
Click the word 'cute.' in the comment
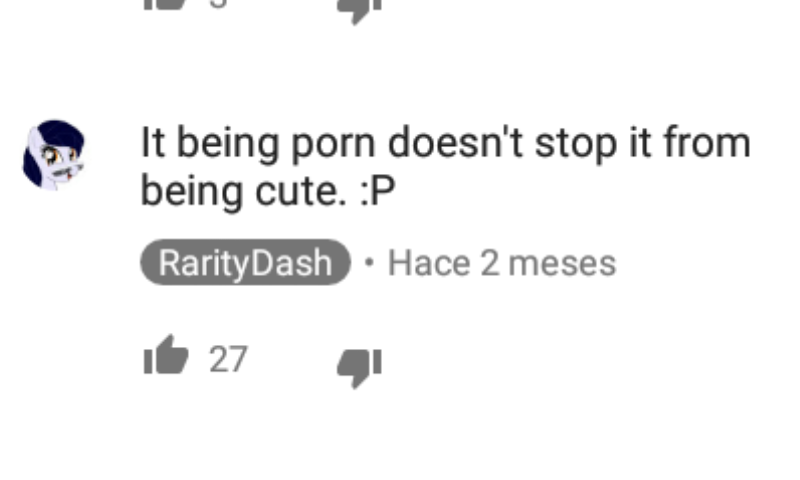tap(301, 193)
